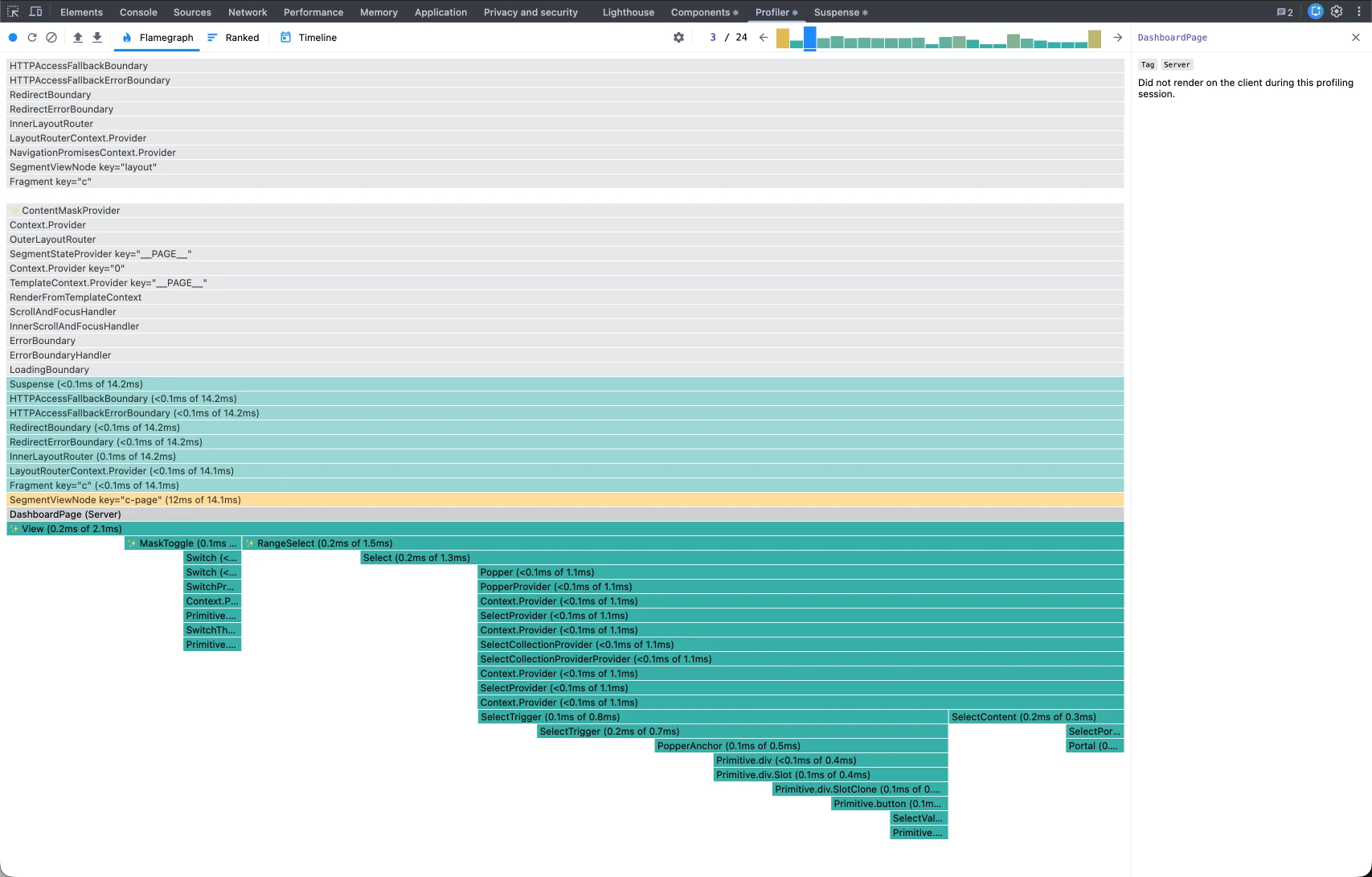1372x877 pixels.
Task: Open the DevTools more options menu
Action: [1358, 12]
